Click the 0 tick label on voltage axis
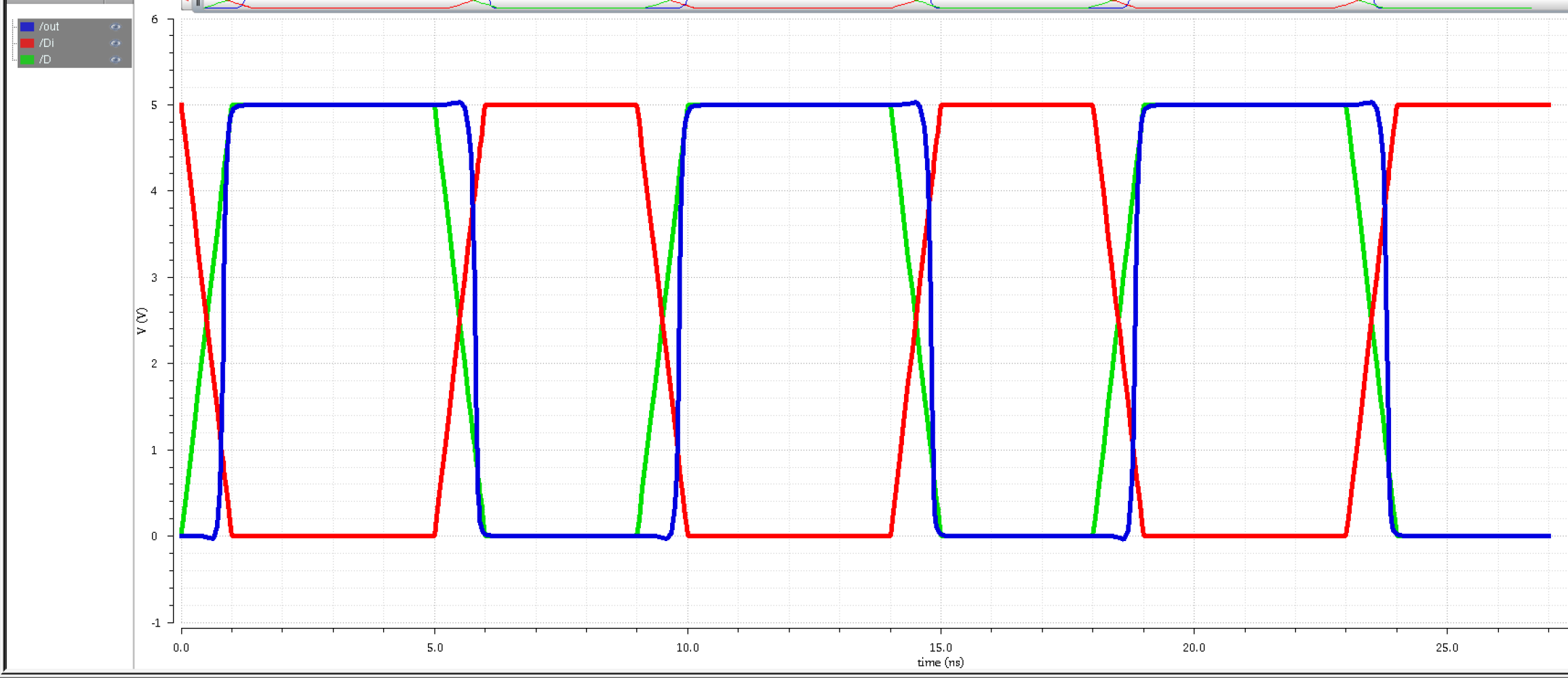1568x678 pixels. [155, 536]
